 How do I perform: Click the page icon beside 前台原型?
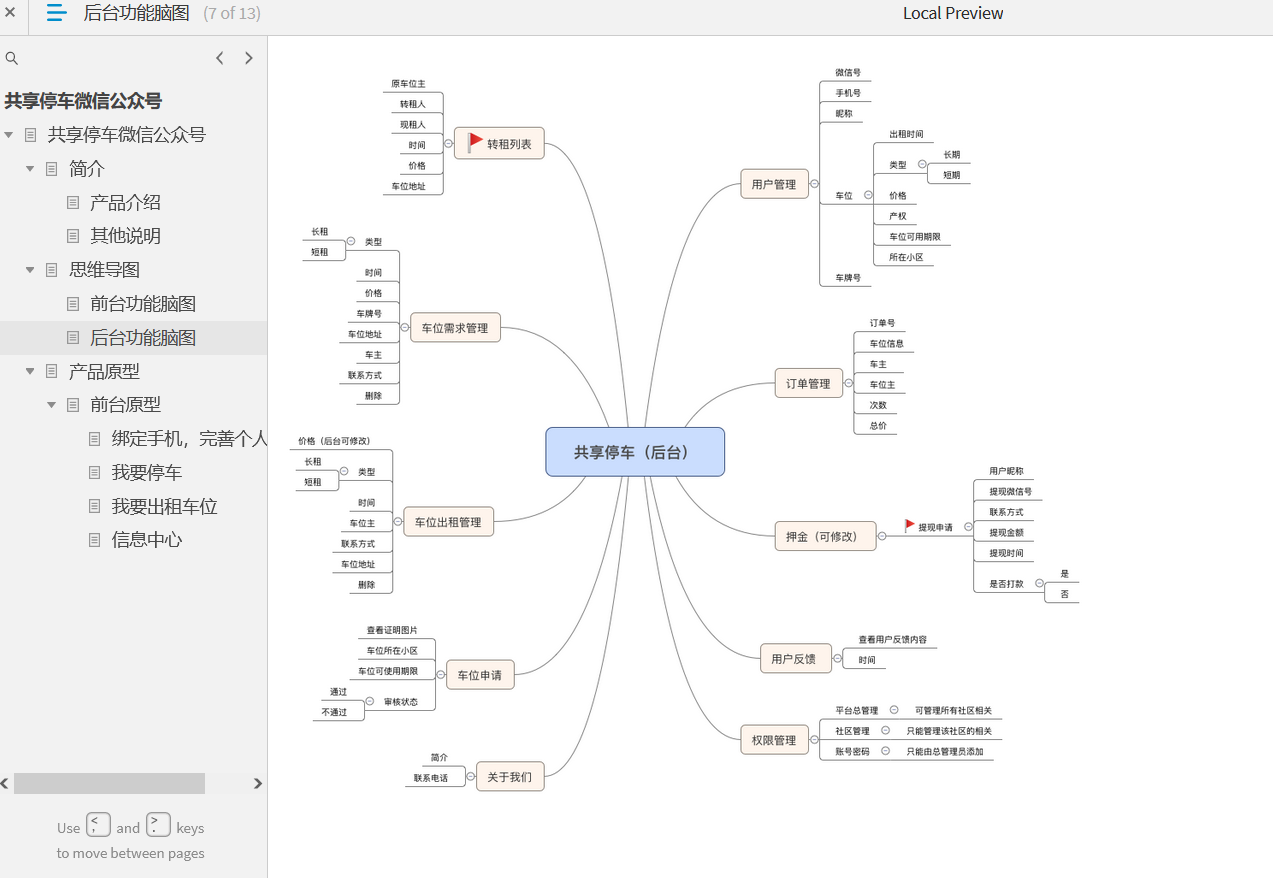[73, 405]
